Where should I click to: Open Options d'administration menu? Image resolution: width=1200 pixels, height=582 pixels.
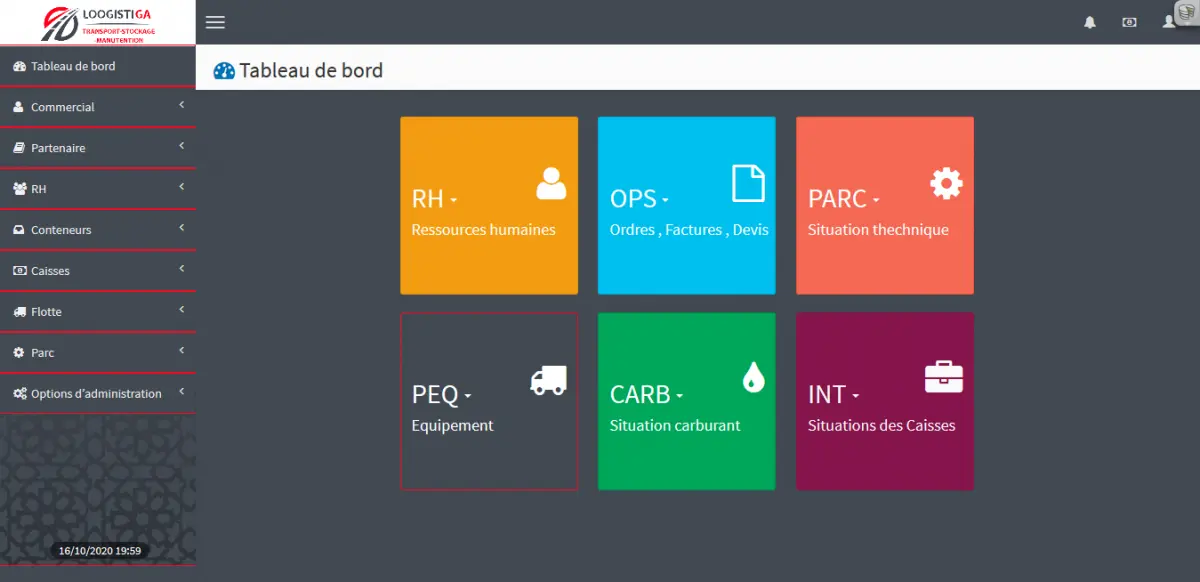coord(97,394)
